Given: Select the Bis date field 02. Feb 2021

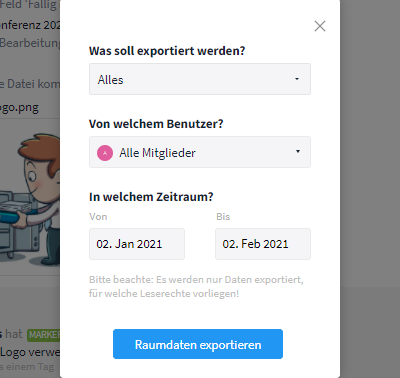Looking at the screenshot, I should 263,244.
